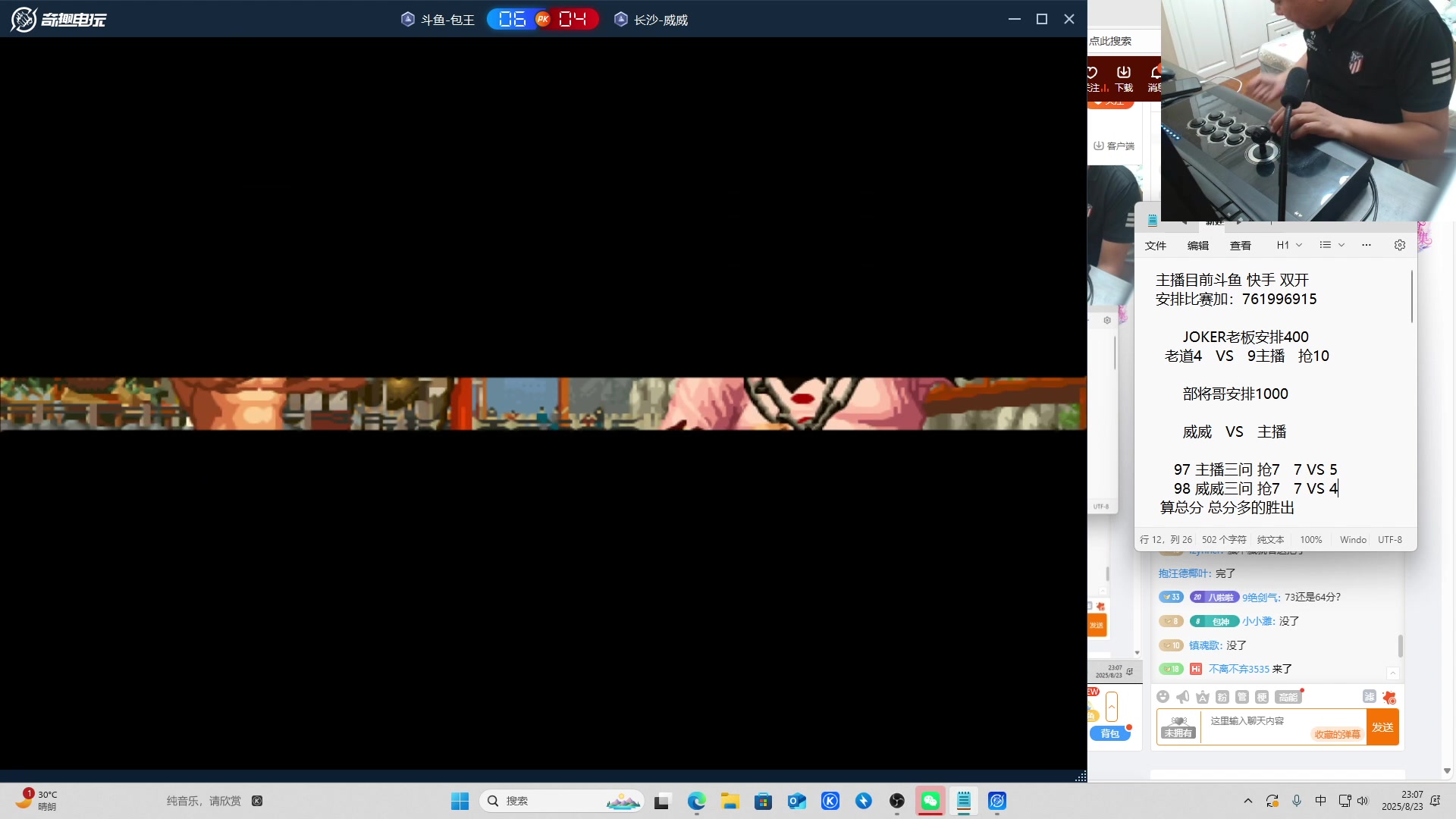Click username 镇魂歌 in chat
The height and width of the screenshot is (819, 1456).
(x=1205, y=645)
